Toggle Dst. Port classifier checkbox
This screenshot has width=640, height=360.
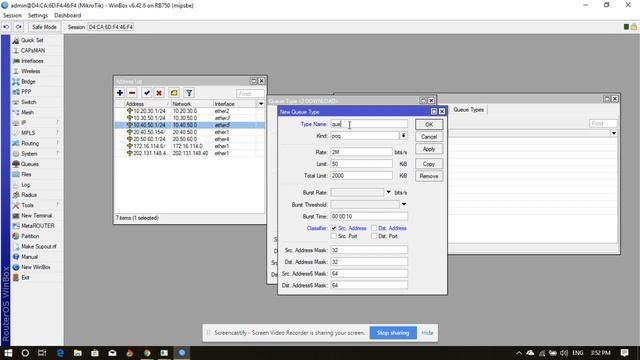click(x=374, y=236)
